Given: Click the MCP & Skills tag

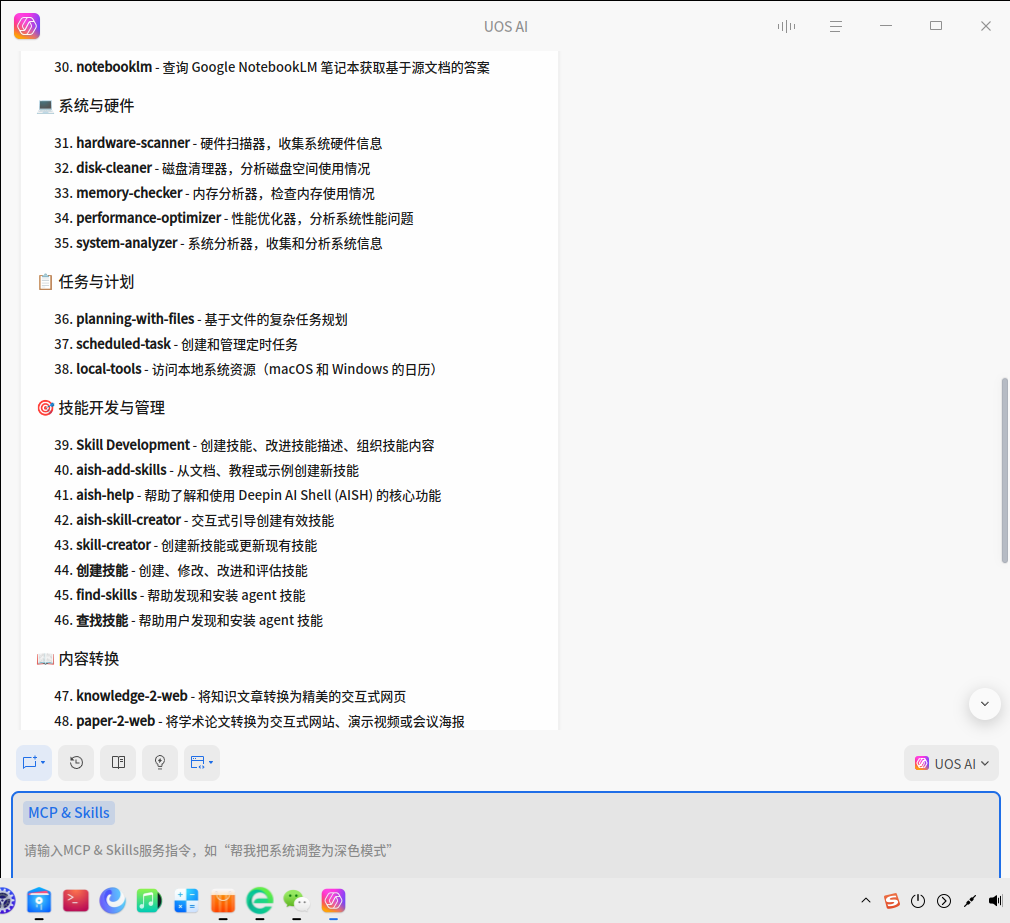Looking at the screenshot, I should point(69,812).
